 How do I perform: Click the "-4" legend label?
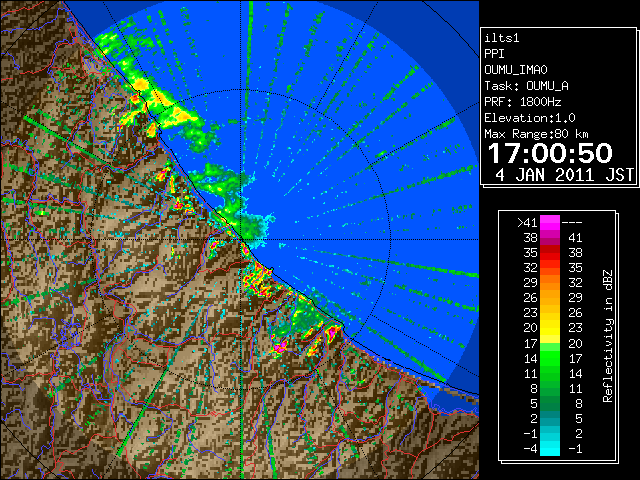click(x=530, y=449)
